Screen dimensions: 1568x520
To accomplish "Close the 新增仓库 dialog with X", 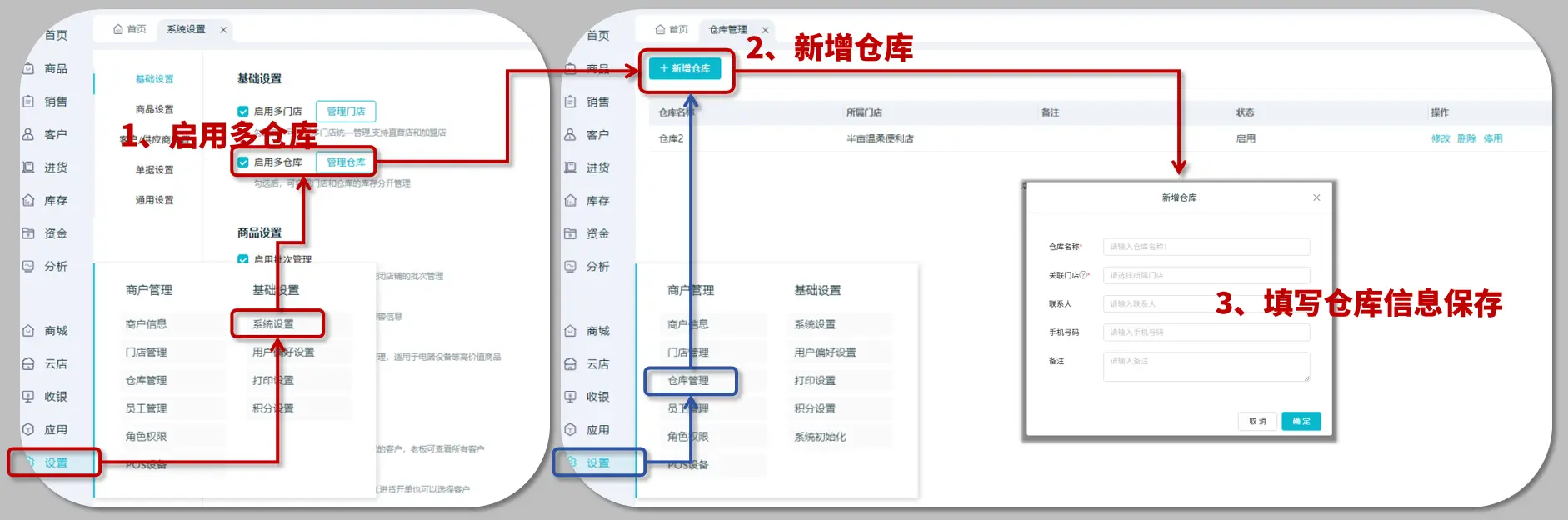I will pos(1316,197).
